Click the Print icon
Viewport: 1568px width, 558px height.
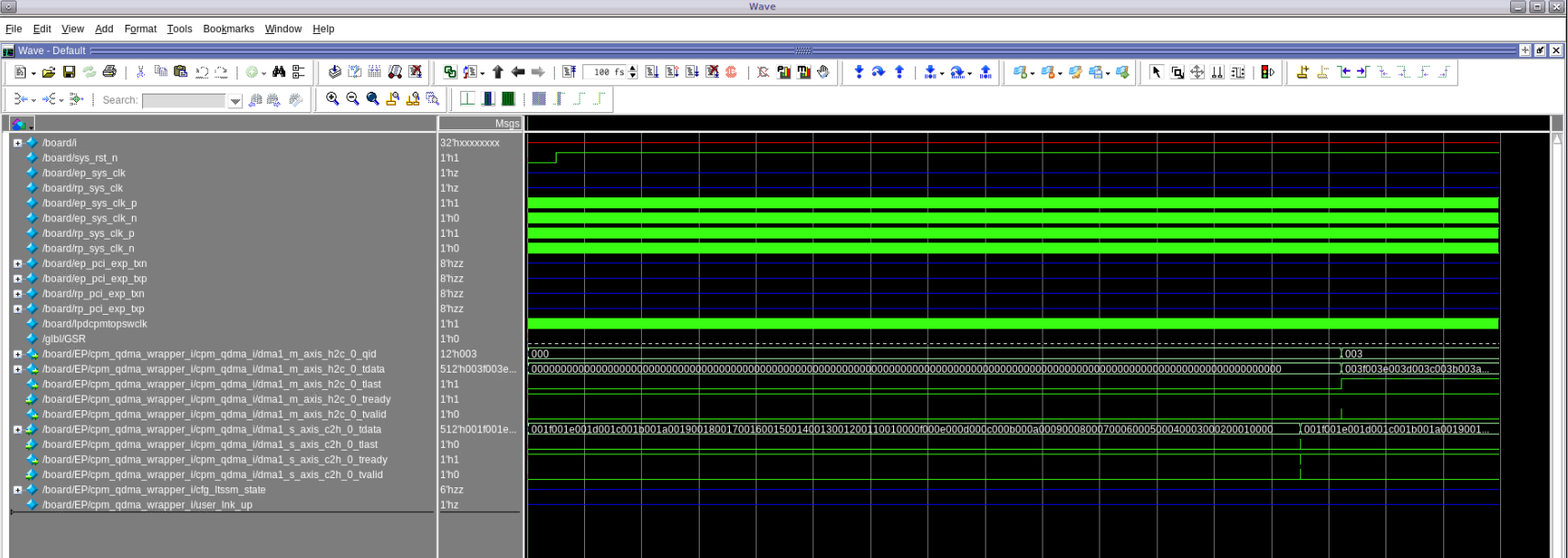coord(109,73)
